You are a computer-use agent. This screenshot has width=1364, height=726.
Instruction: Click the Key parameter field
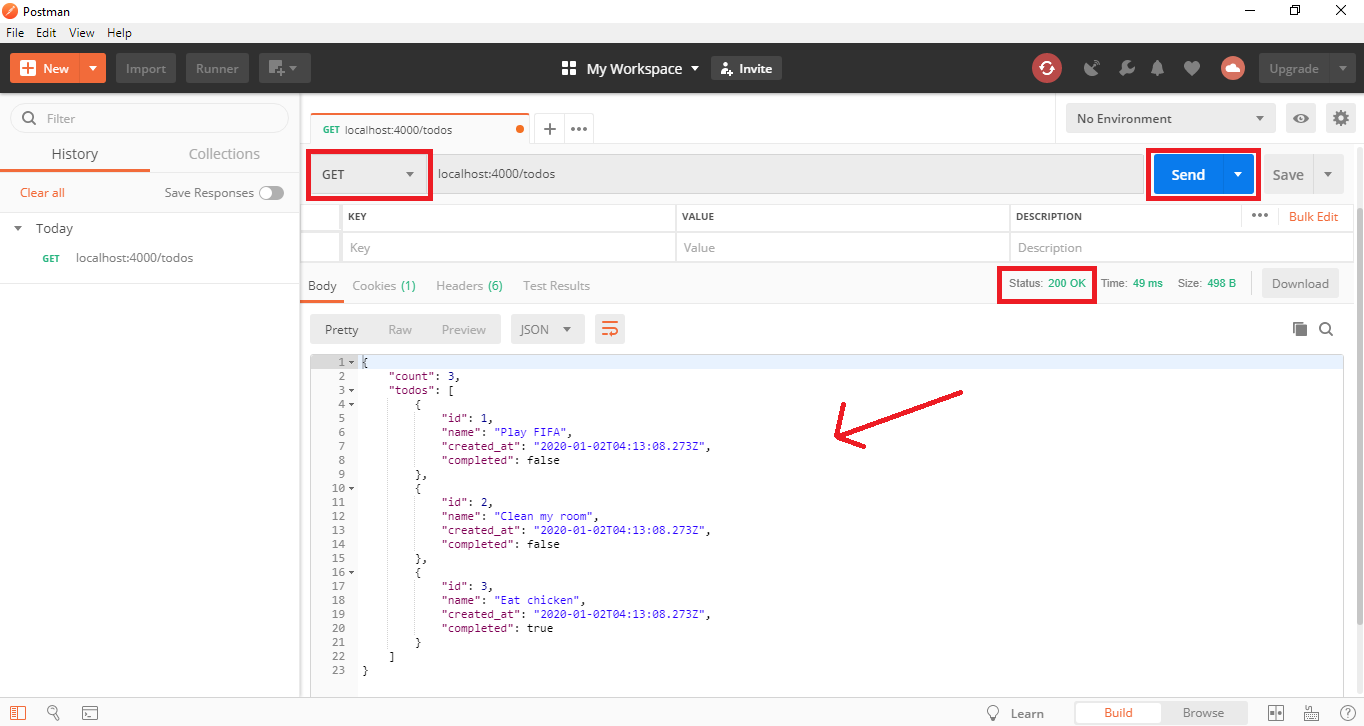508,247
